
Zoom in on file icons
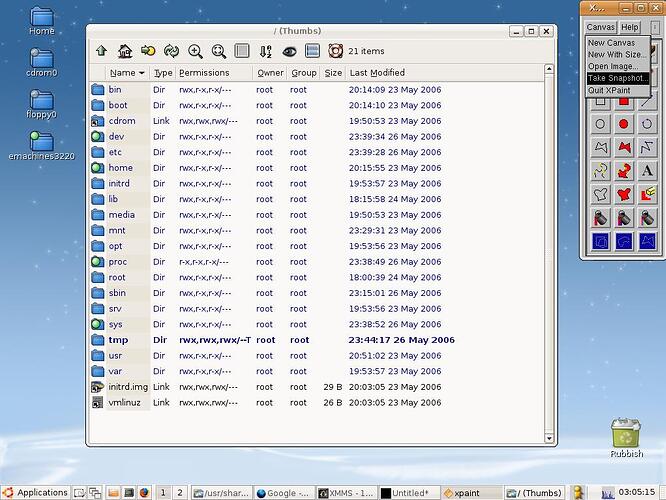195,51
